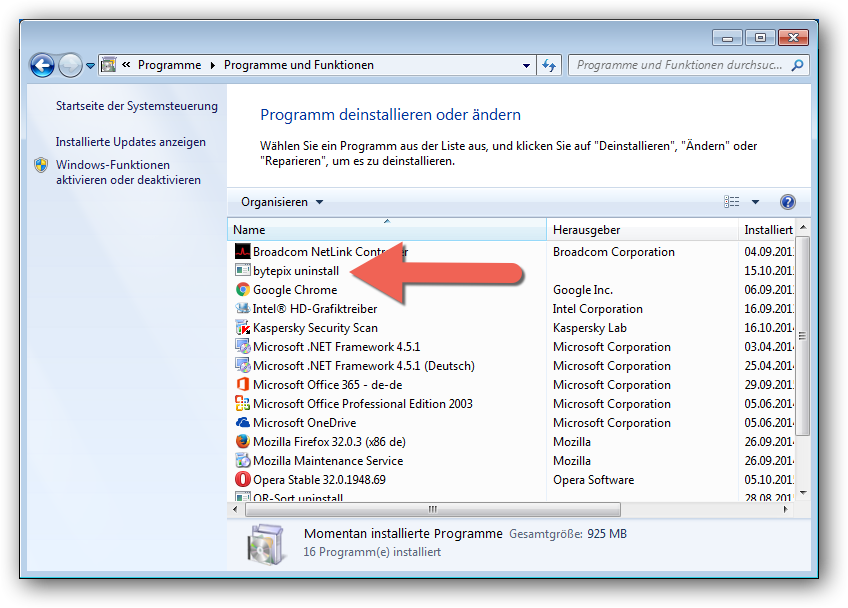Click the vertical scrollbar thumb
The image size is (848, 608).
(x=803, y=335)
